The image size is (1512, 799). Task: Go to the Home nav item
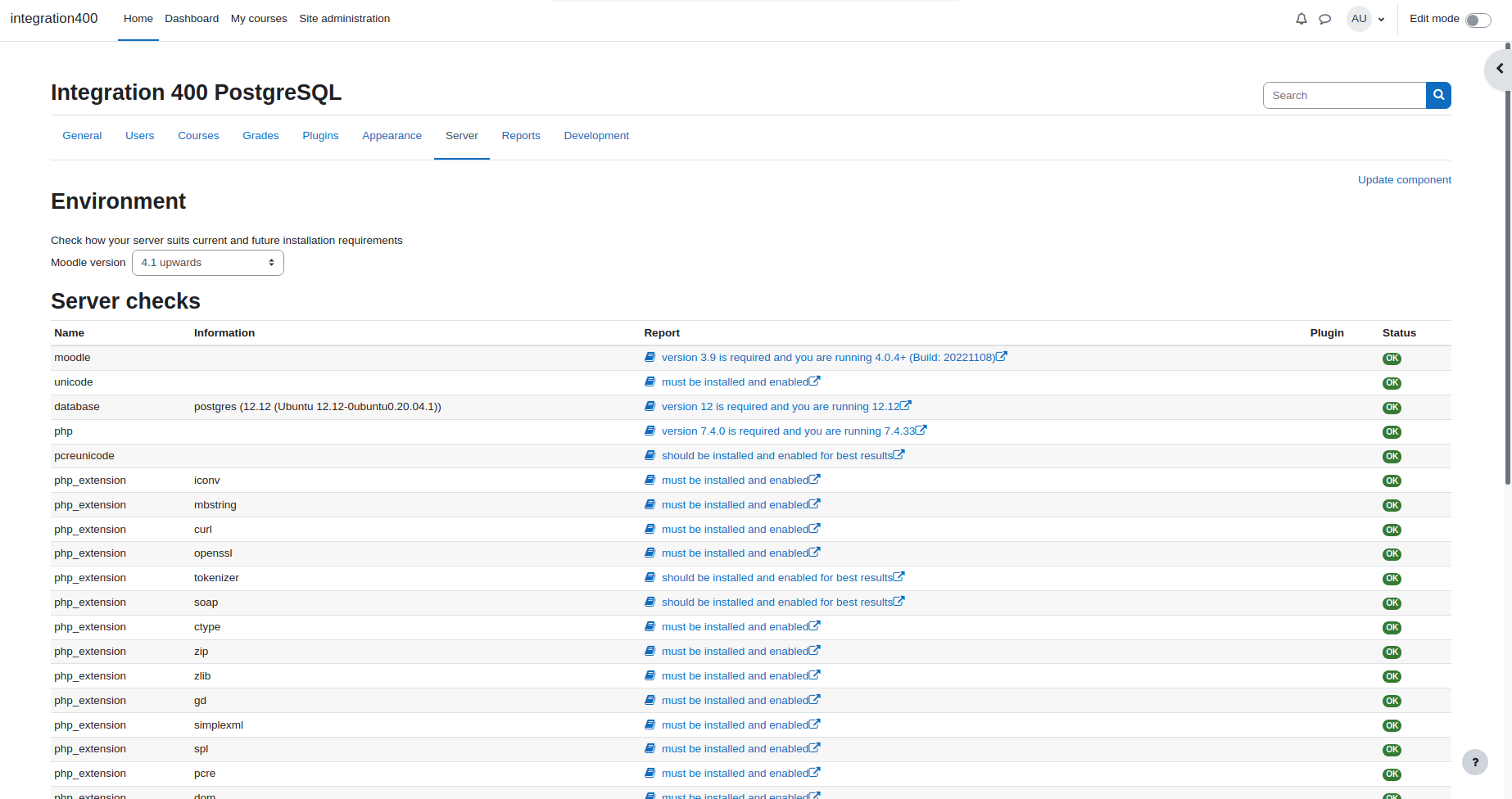[x=138, y=19]
